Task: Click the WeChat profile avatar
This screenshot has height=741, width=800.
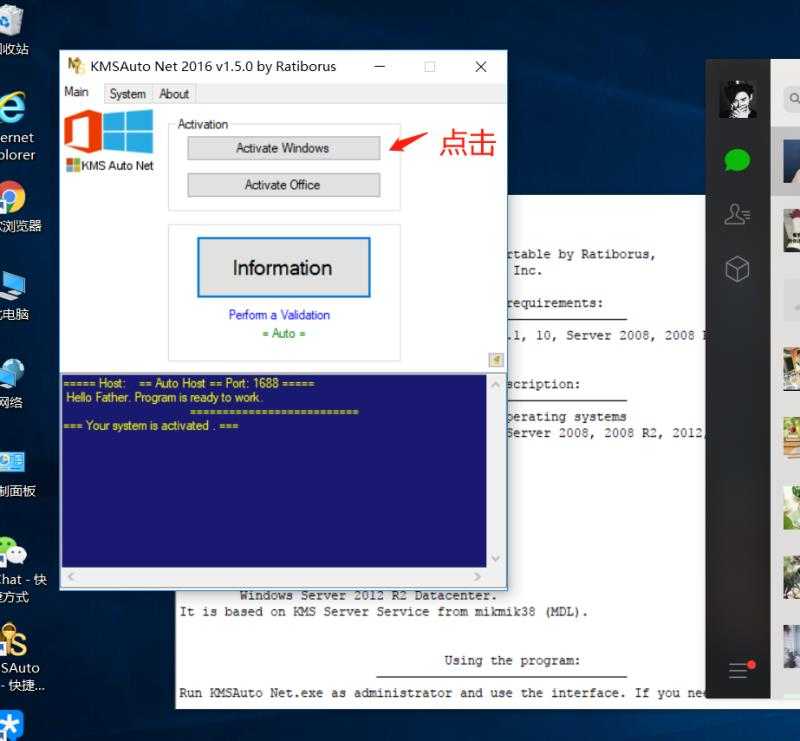Action: tap(737, 99)
